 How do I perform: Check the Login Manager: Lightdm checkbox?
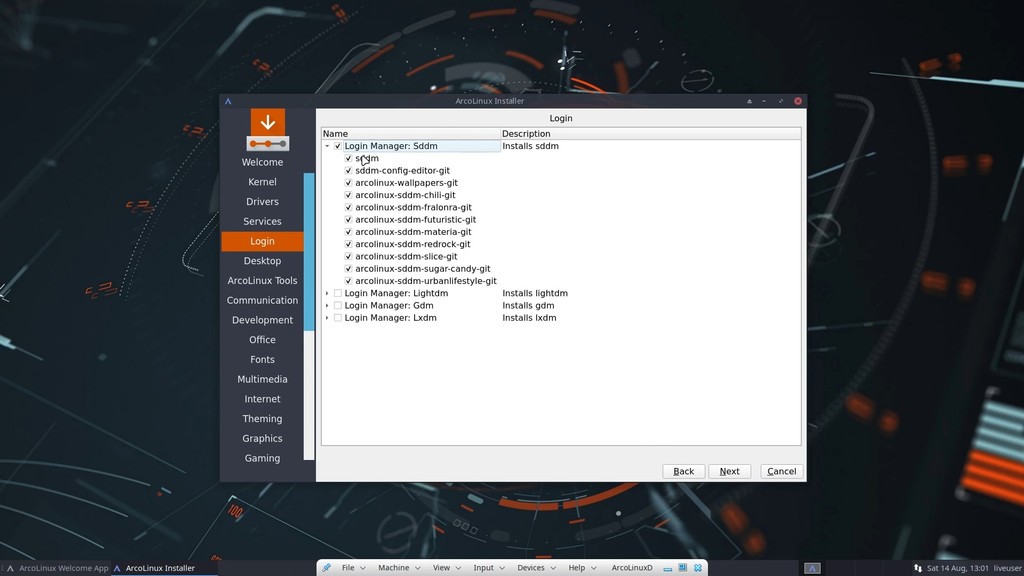(338, 293)
